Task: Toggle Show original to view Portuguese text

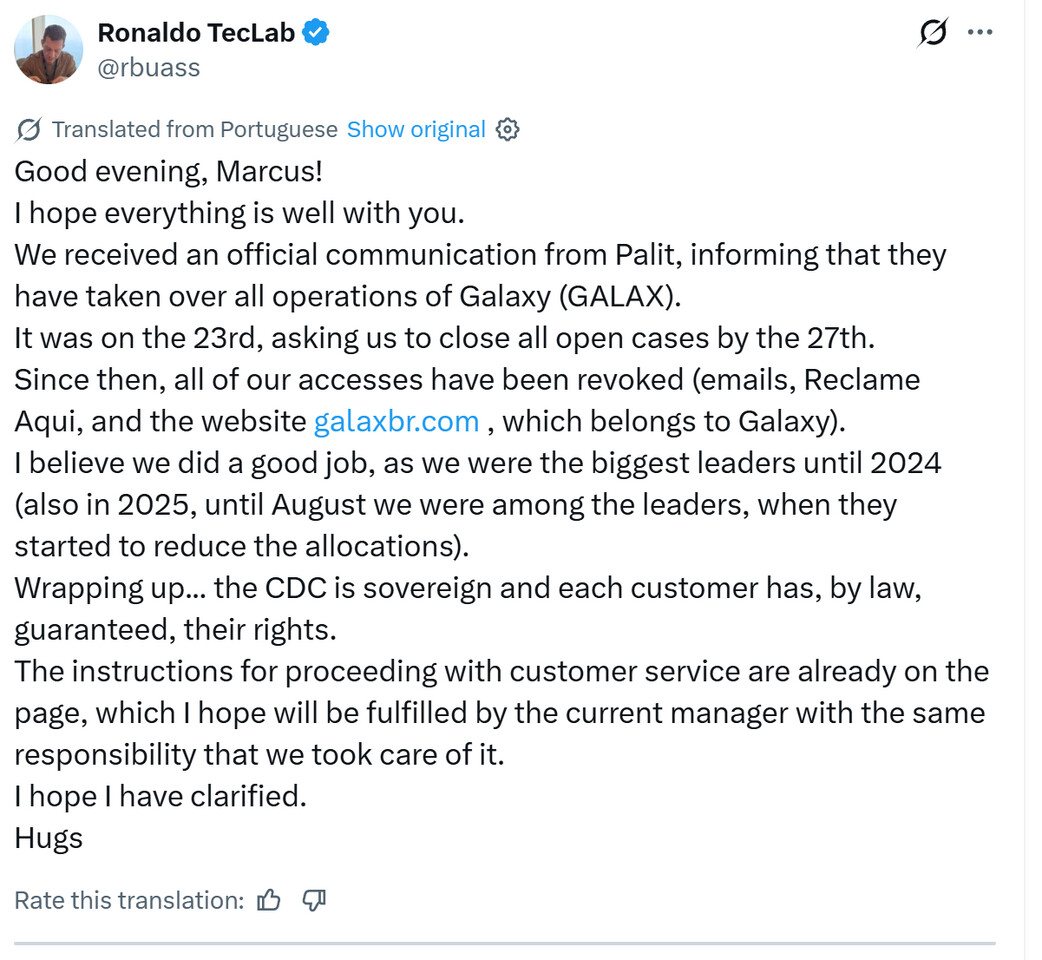Action: tap(416, 130)
